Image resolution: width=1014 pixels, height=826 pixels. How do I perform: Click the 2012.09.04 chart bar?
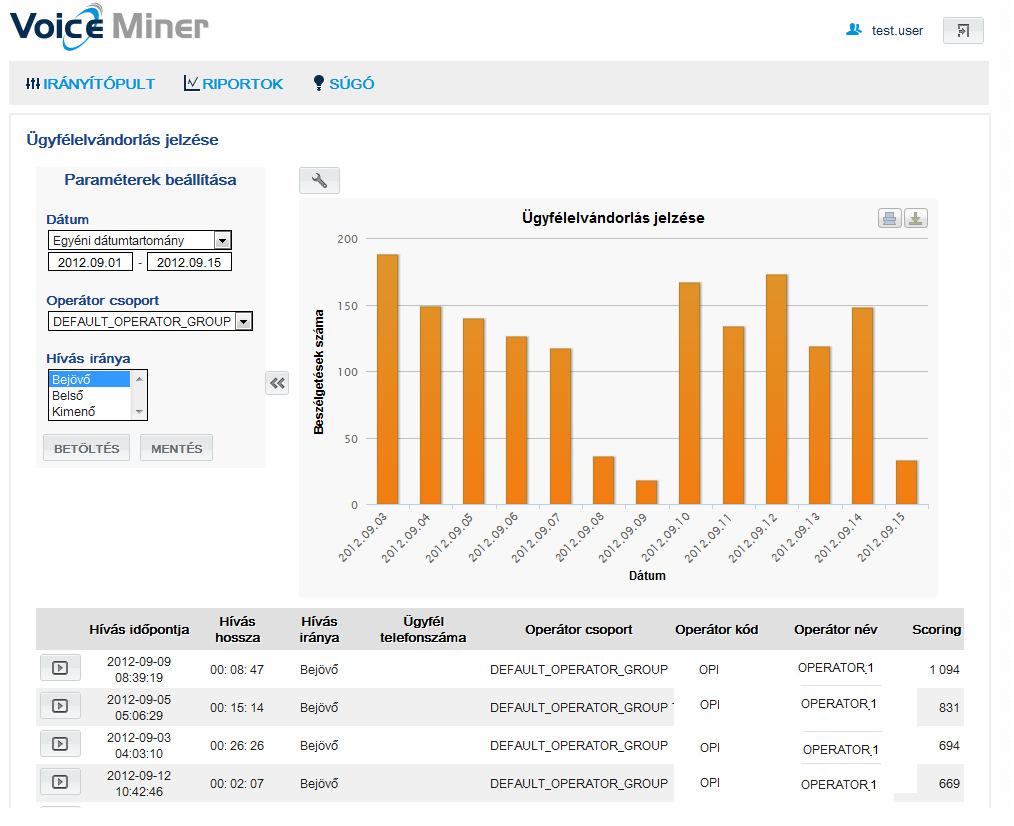coord(431,406)
